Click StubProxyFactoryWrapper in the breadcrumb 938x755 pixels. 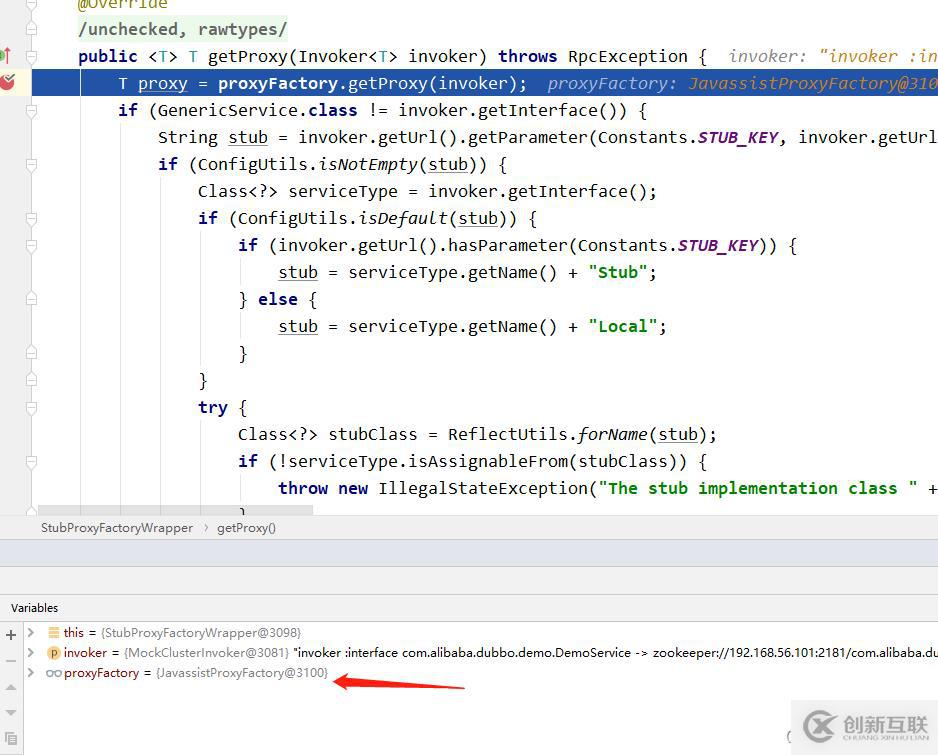pos(116,527)
